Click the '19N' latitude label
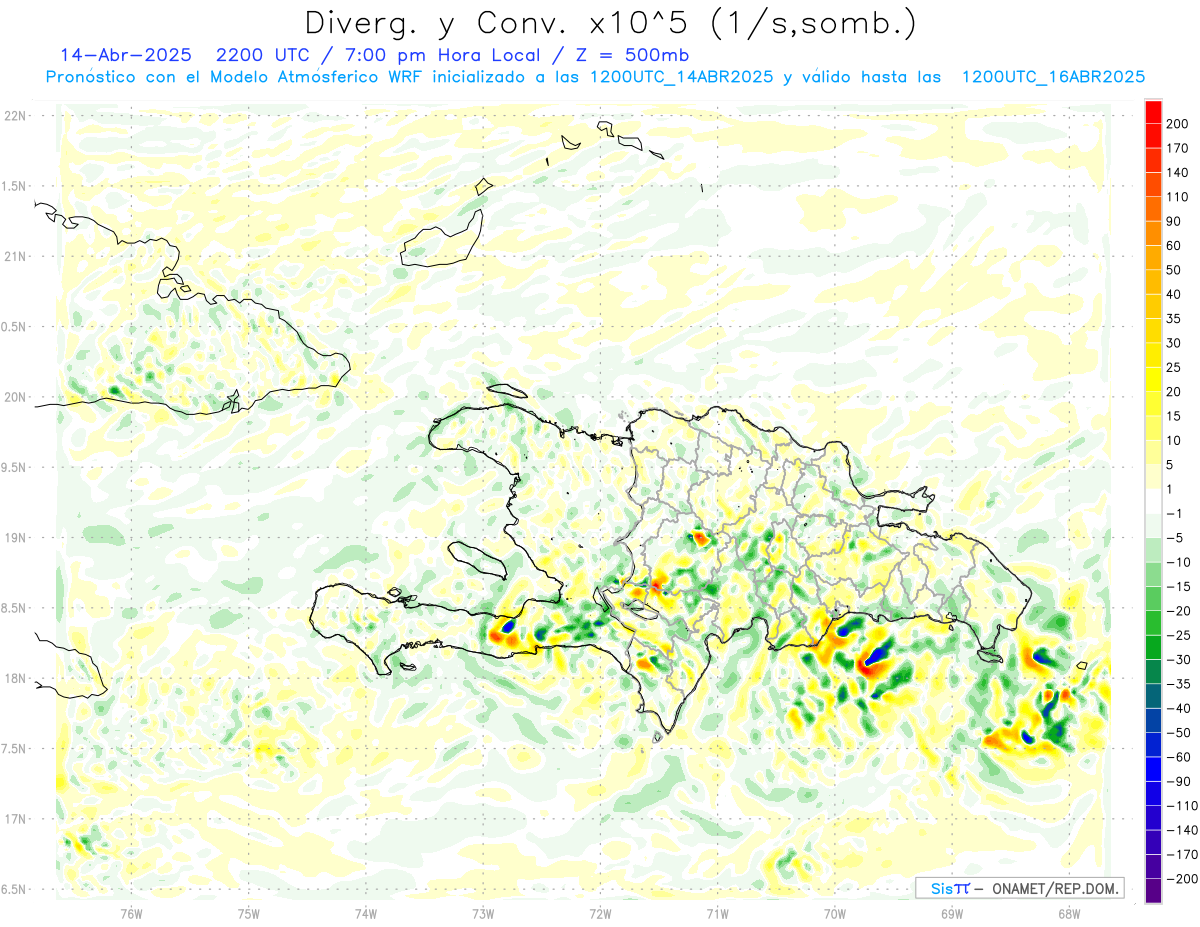 click(x=14, y=537)
